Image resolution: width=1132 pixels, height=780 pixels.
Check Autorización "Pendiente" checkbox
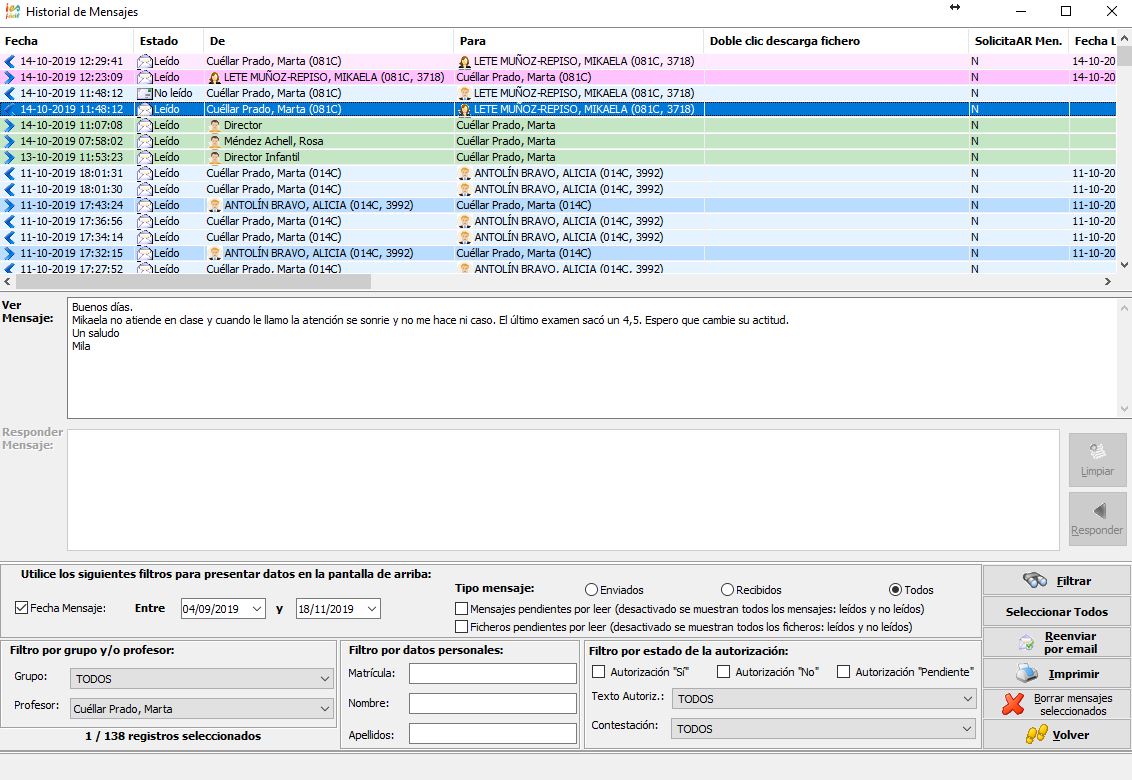coord(844,672)
